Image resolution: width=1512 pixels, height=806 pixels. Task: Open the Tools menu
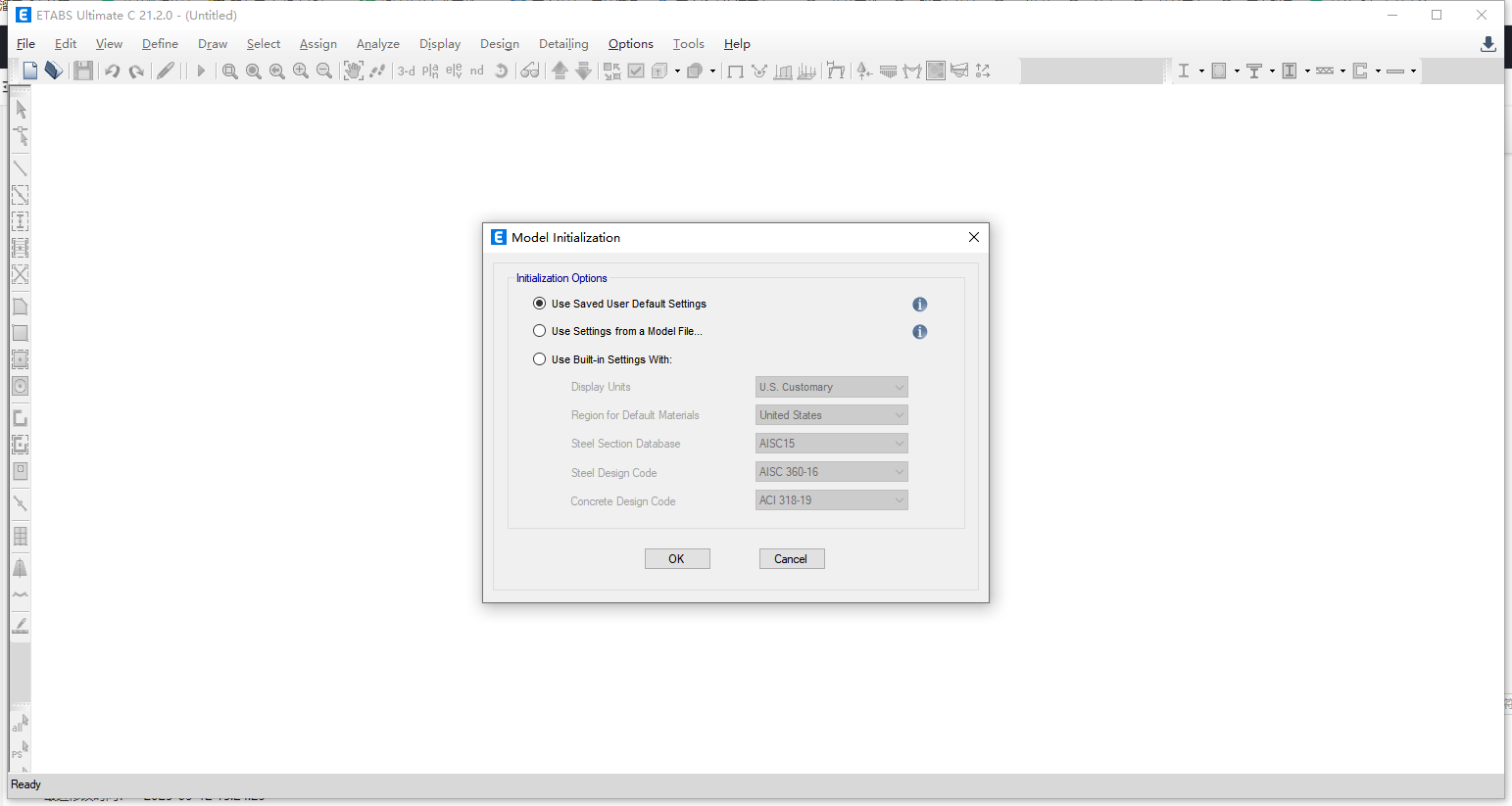[689, 44]
